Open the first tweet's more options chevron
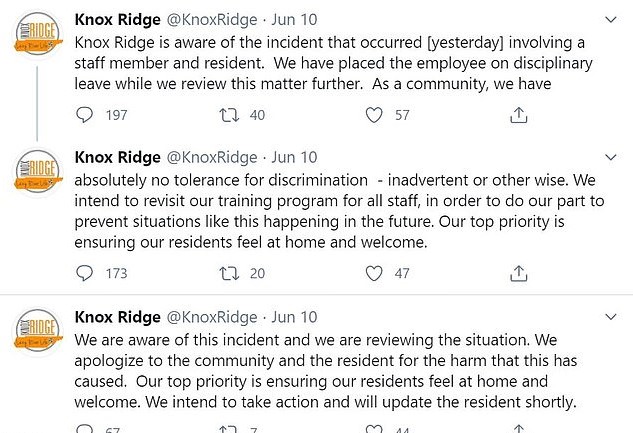The image size is (633, 433). pos(611,19)
